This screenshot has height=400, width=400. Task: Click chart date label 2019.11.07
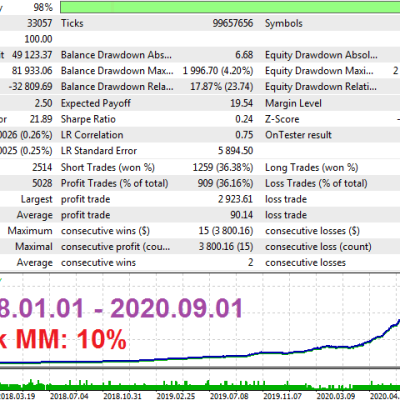(x=282, y=396)
